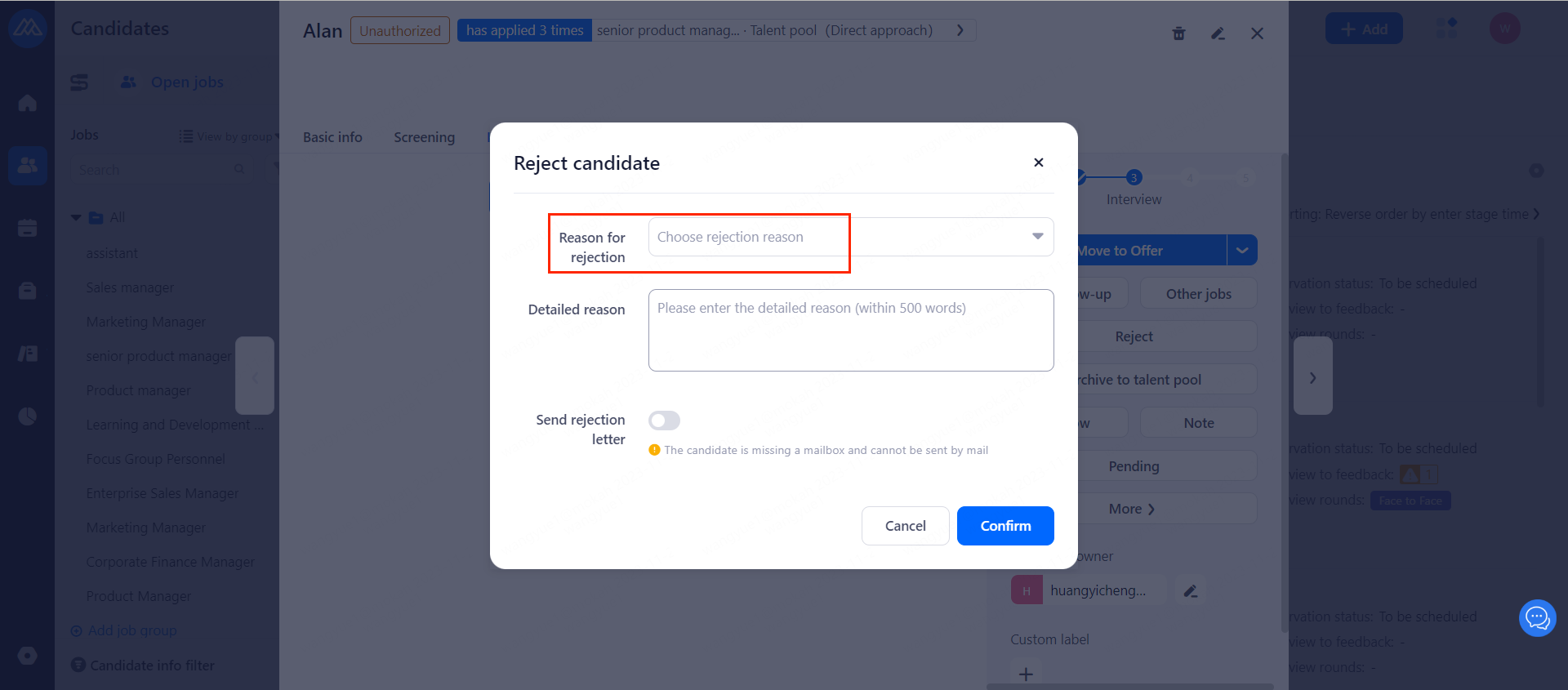
Task: Open the pie chart reports icon
Action: (x=28, y=416)
